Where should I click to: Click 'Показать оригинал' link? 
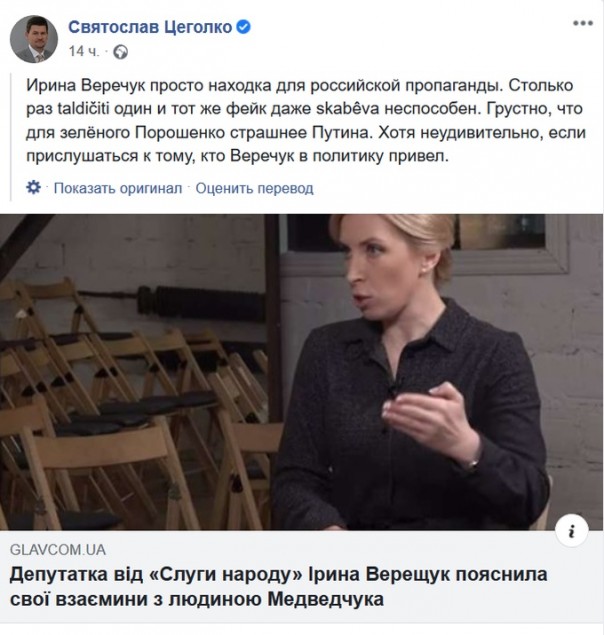(x=118, y=188)
